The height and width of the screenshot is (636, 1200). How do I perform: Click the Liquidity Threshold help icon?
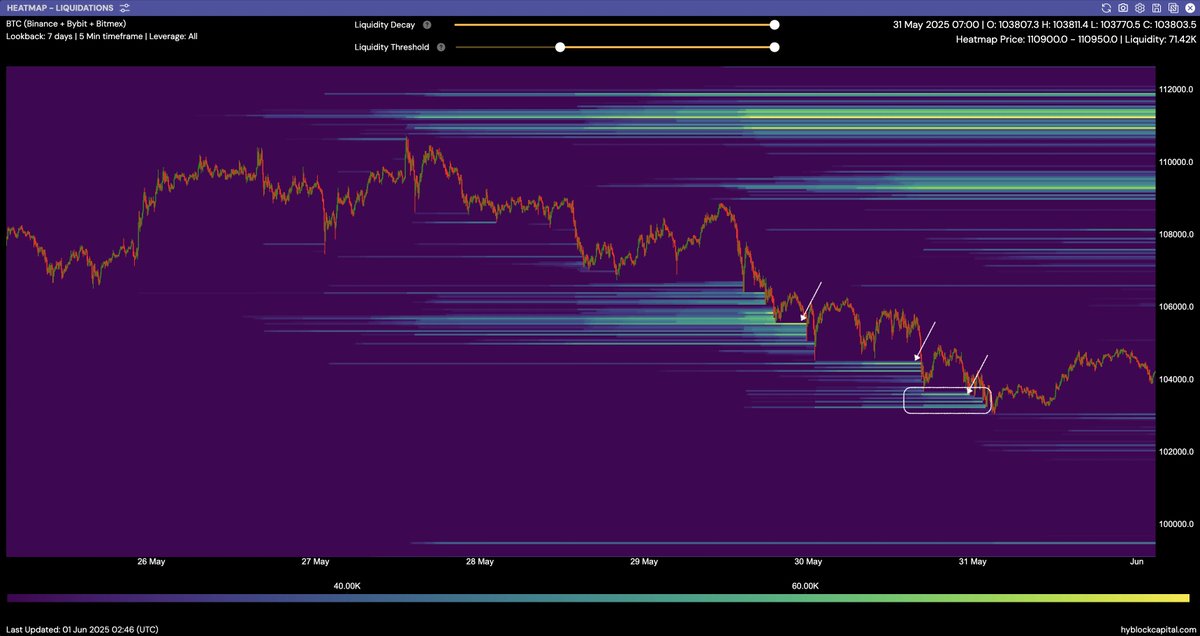(441, 47)
